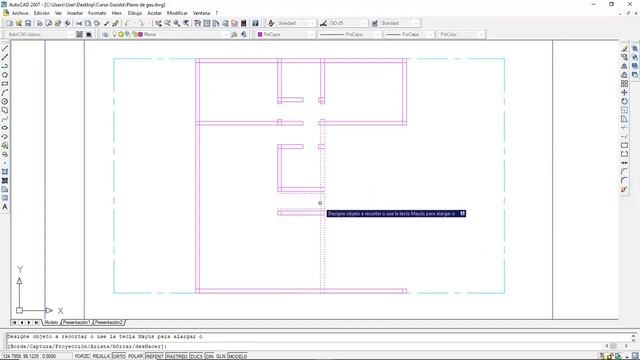Screen dimensions: 640x360
Task: Click the Undo arrow icon
Action: [129, 23]
